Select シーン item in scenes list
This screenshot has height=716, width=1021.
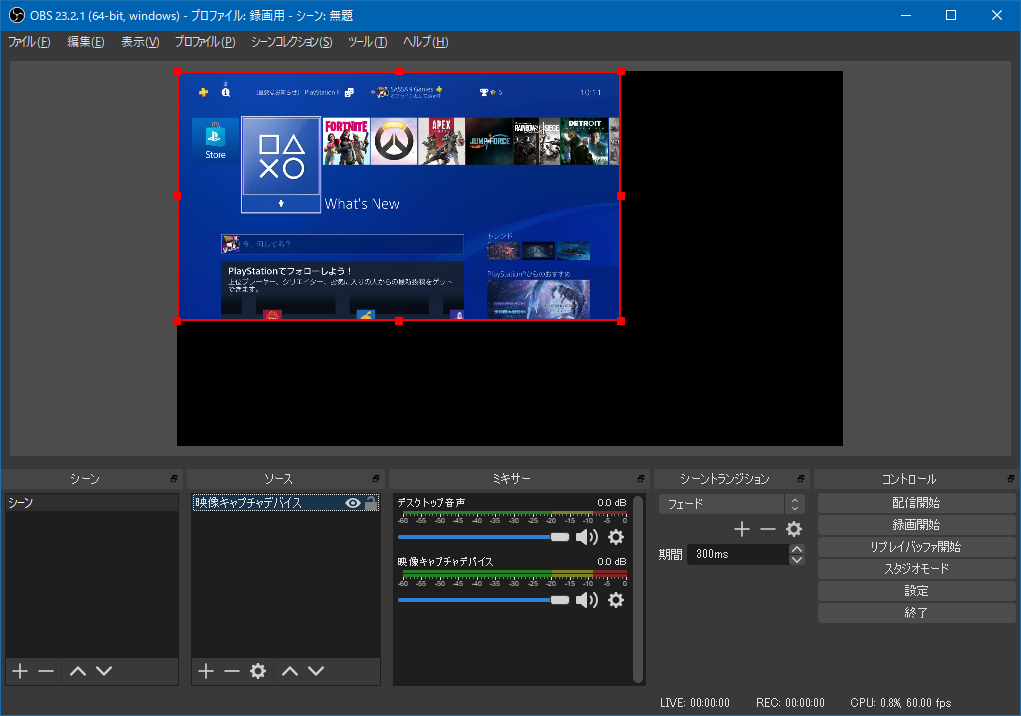pos(92,503)
